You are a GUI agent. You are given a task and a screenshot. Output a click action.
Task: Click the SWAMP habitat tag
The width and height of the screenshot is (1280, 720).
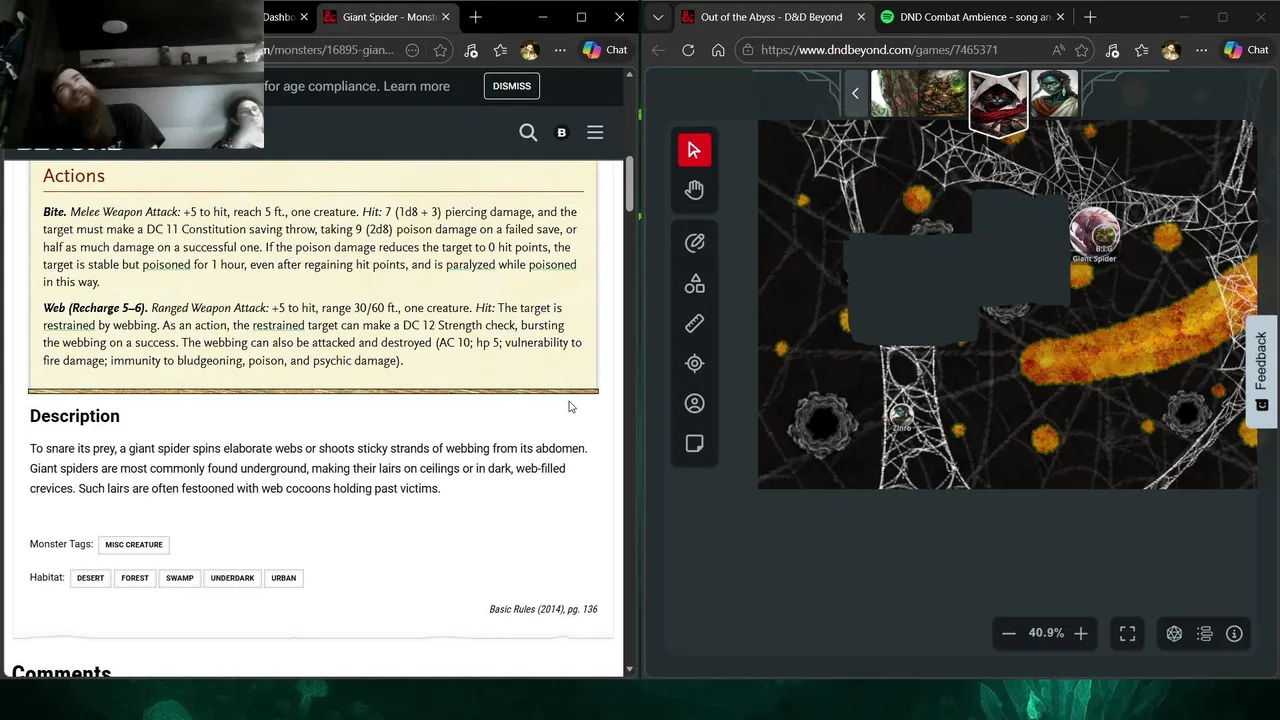click(x=180, y=578)
